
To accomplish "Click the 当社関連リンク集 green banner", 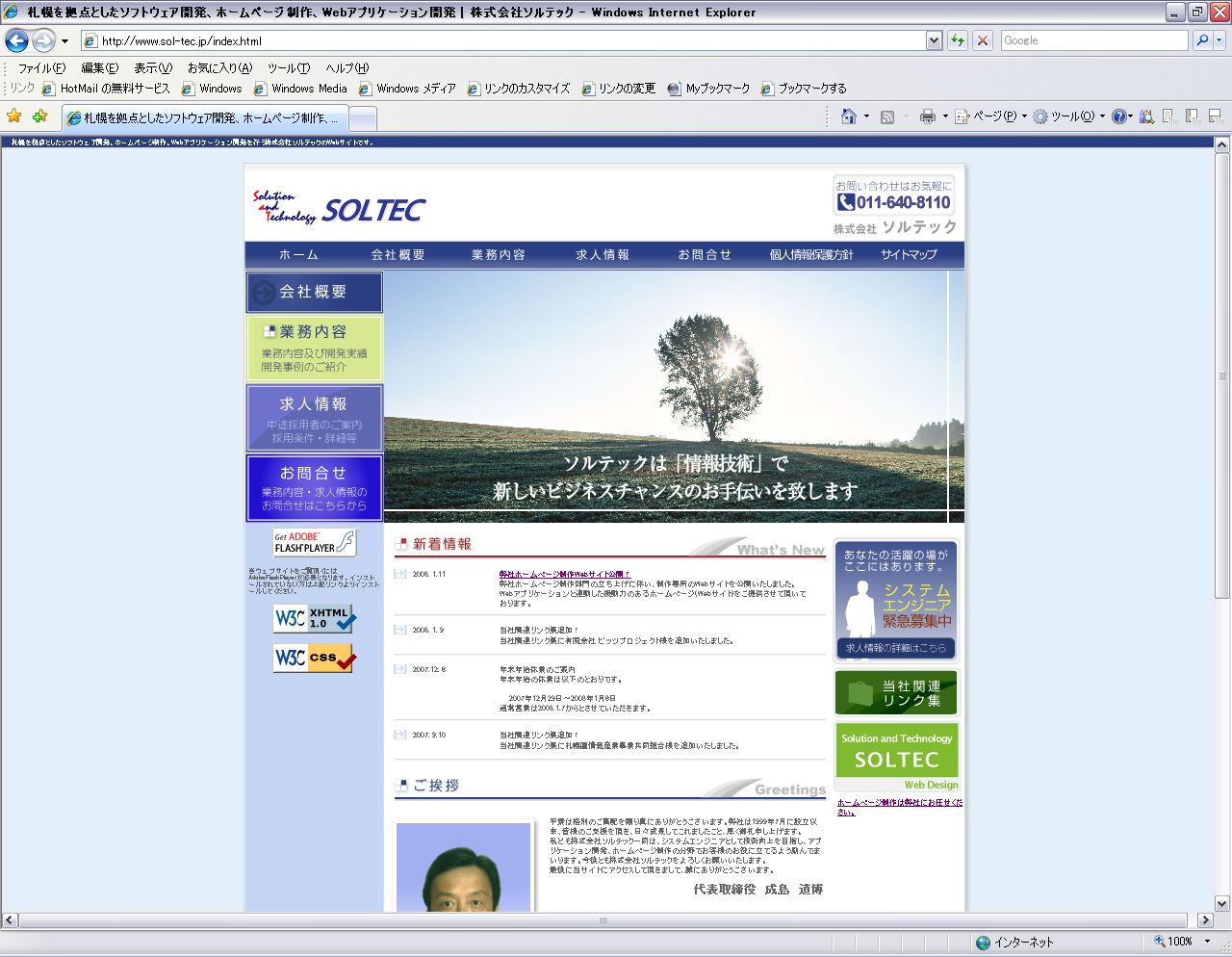I will click(x=896, y=693).
